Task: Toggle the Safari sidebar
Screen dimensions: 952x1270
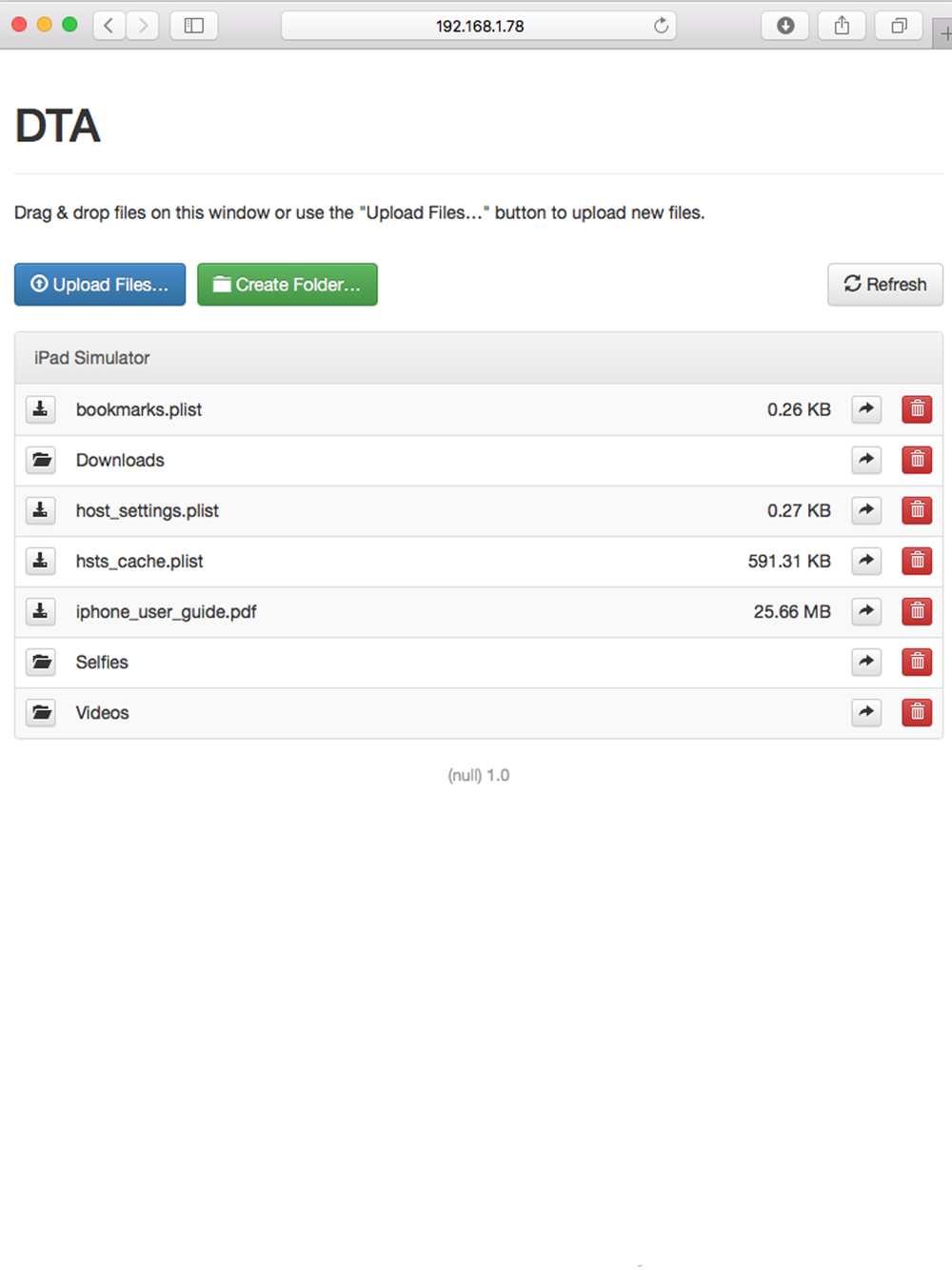Action: coord(194,26)
